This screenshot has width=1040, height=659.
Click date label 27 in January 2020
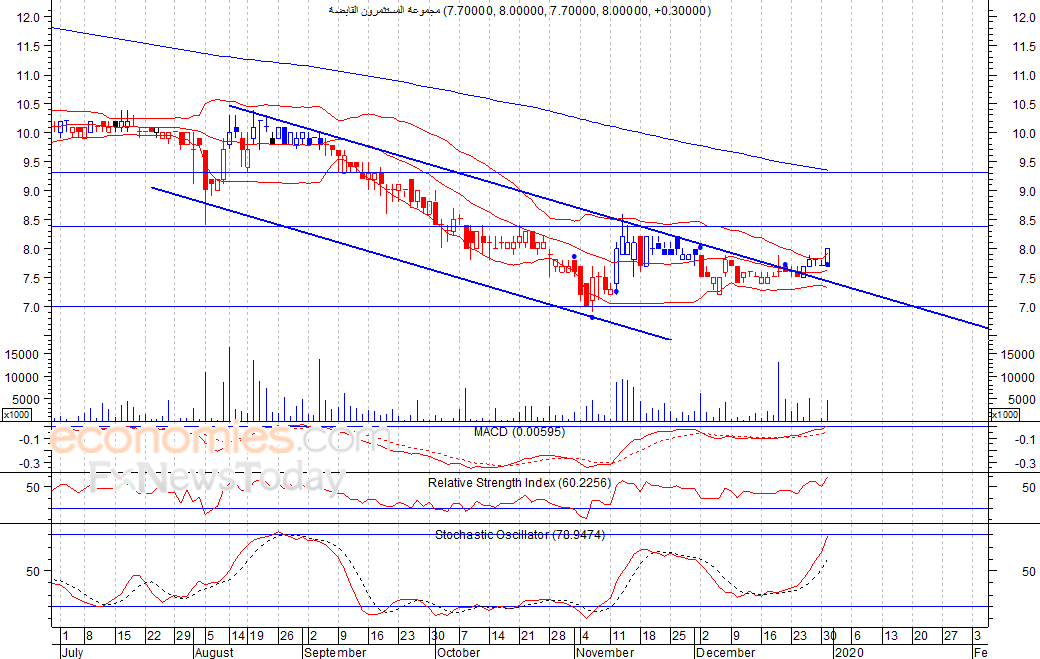click(950, 636)
